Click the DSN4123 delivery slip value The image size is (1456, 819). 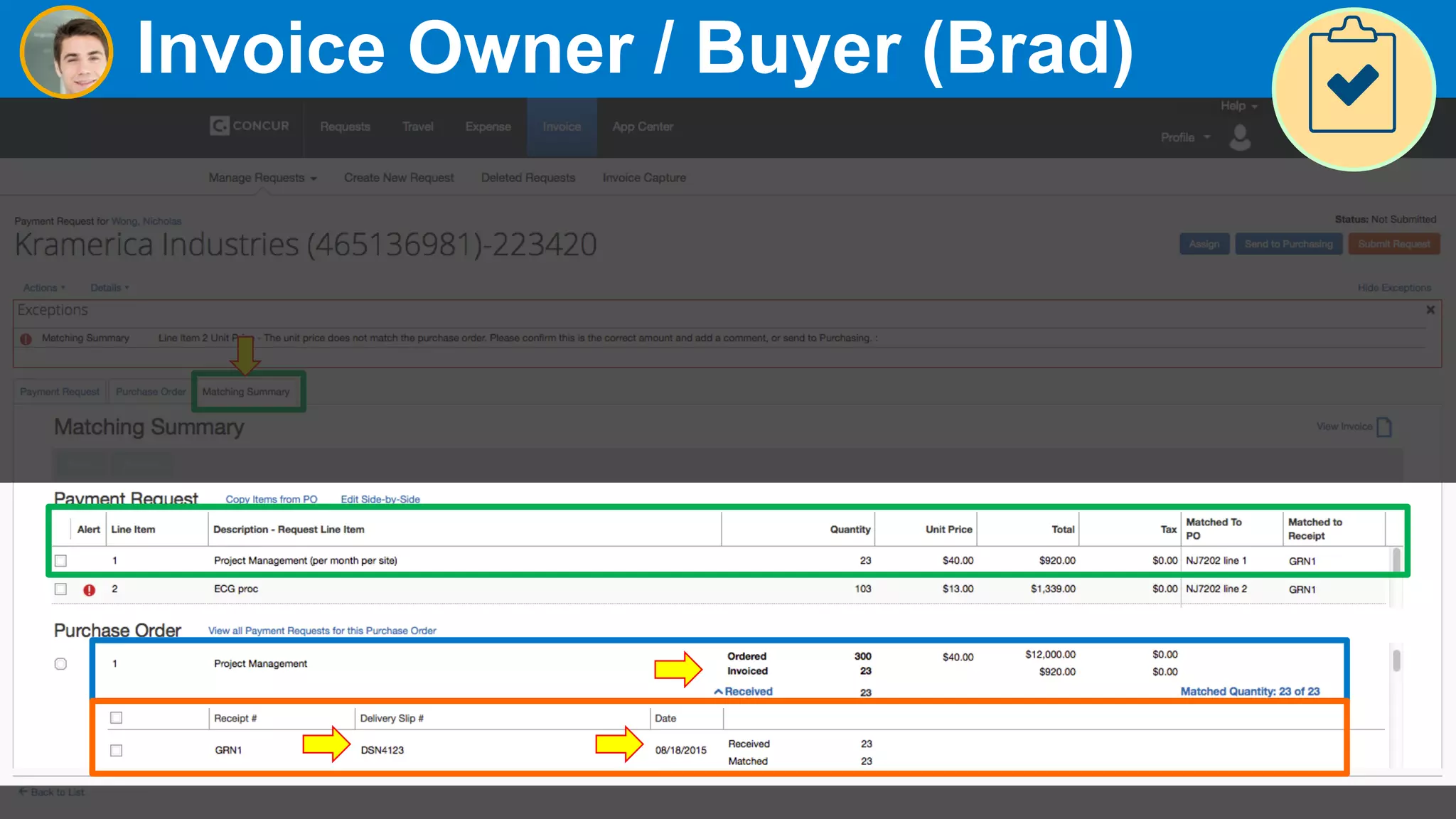382,751
